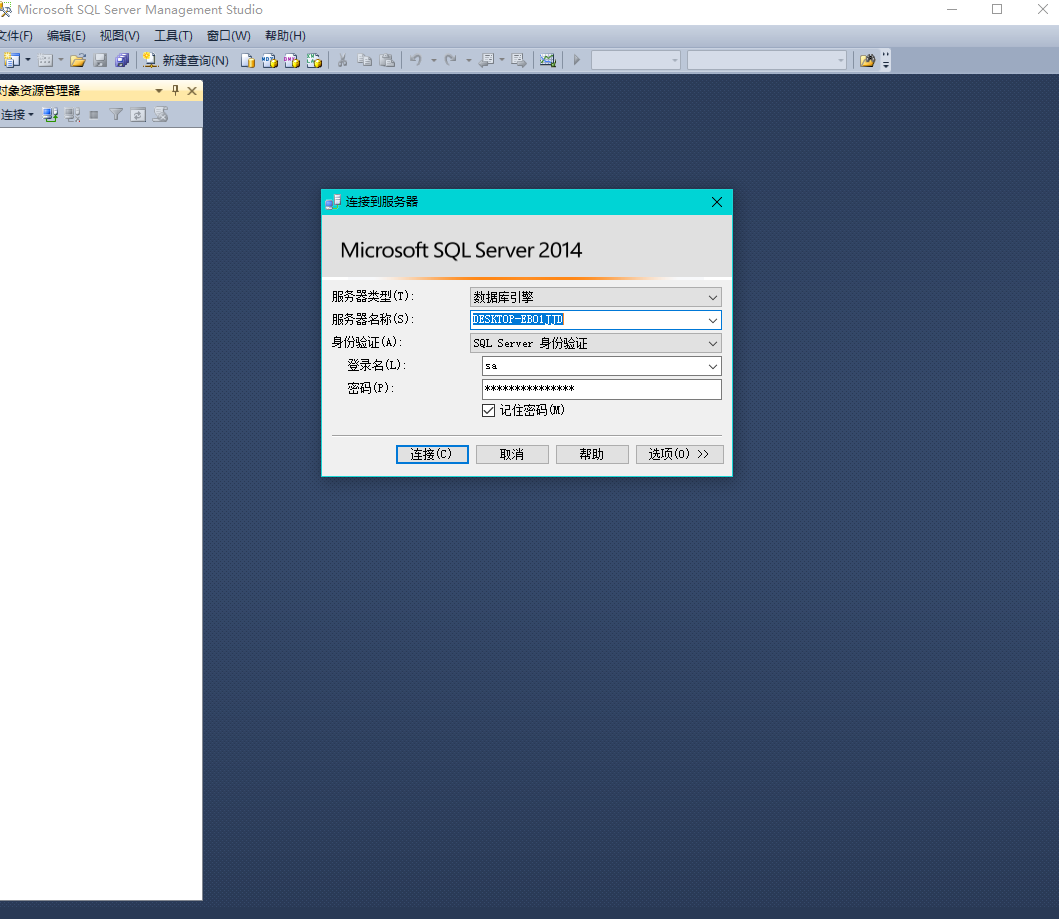Open the 文件(F) menu

point(16,36)
